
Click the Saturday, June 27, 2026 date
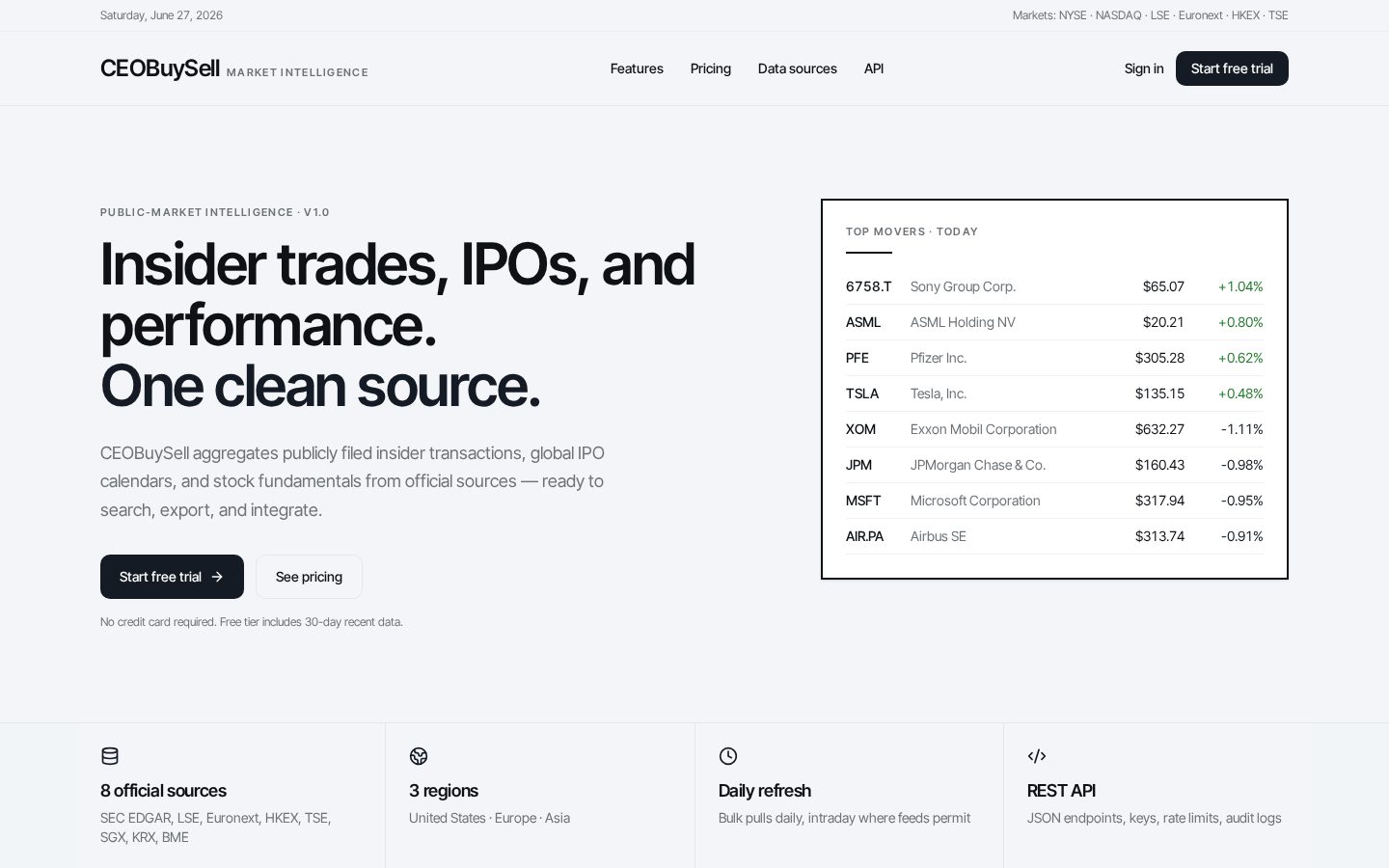tap(161, 15)
